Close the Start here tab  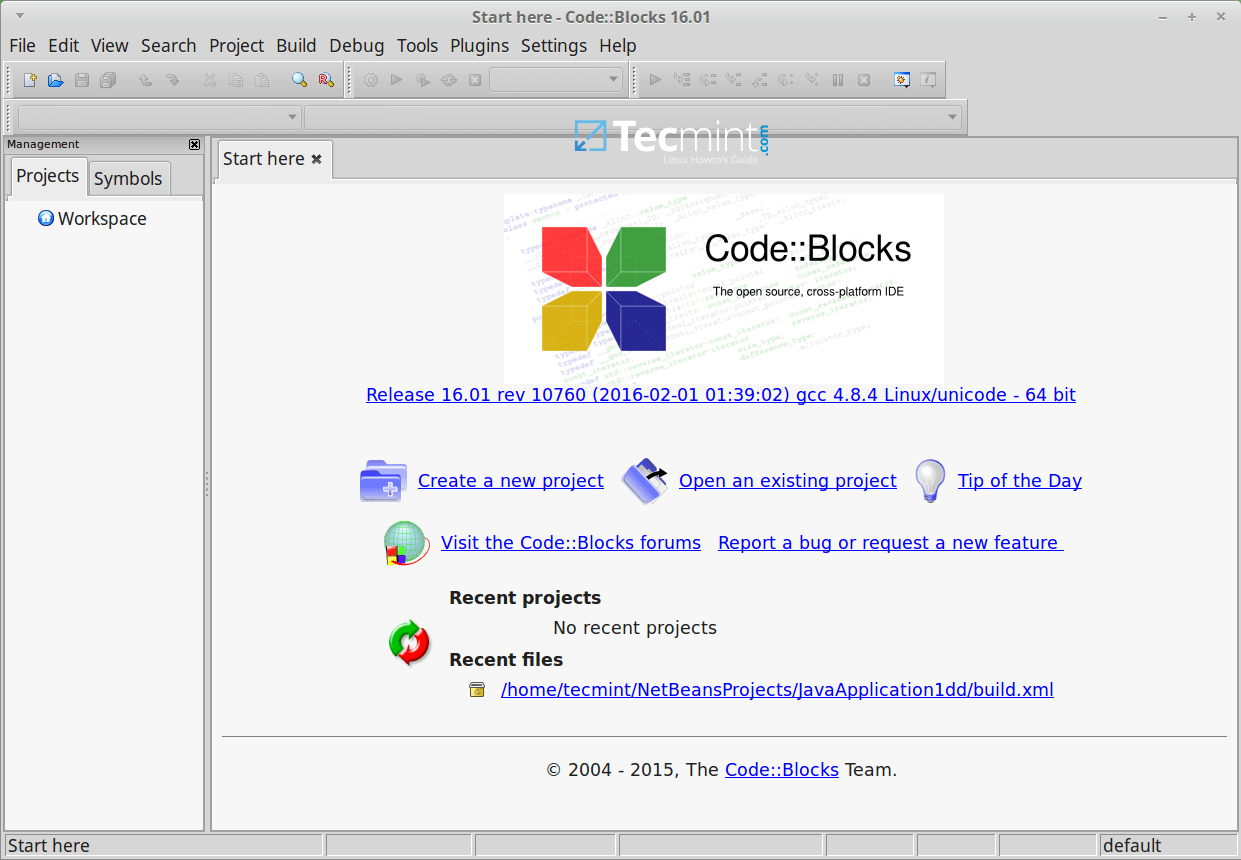point(316,159)
